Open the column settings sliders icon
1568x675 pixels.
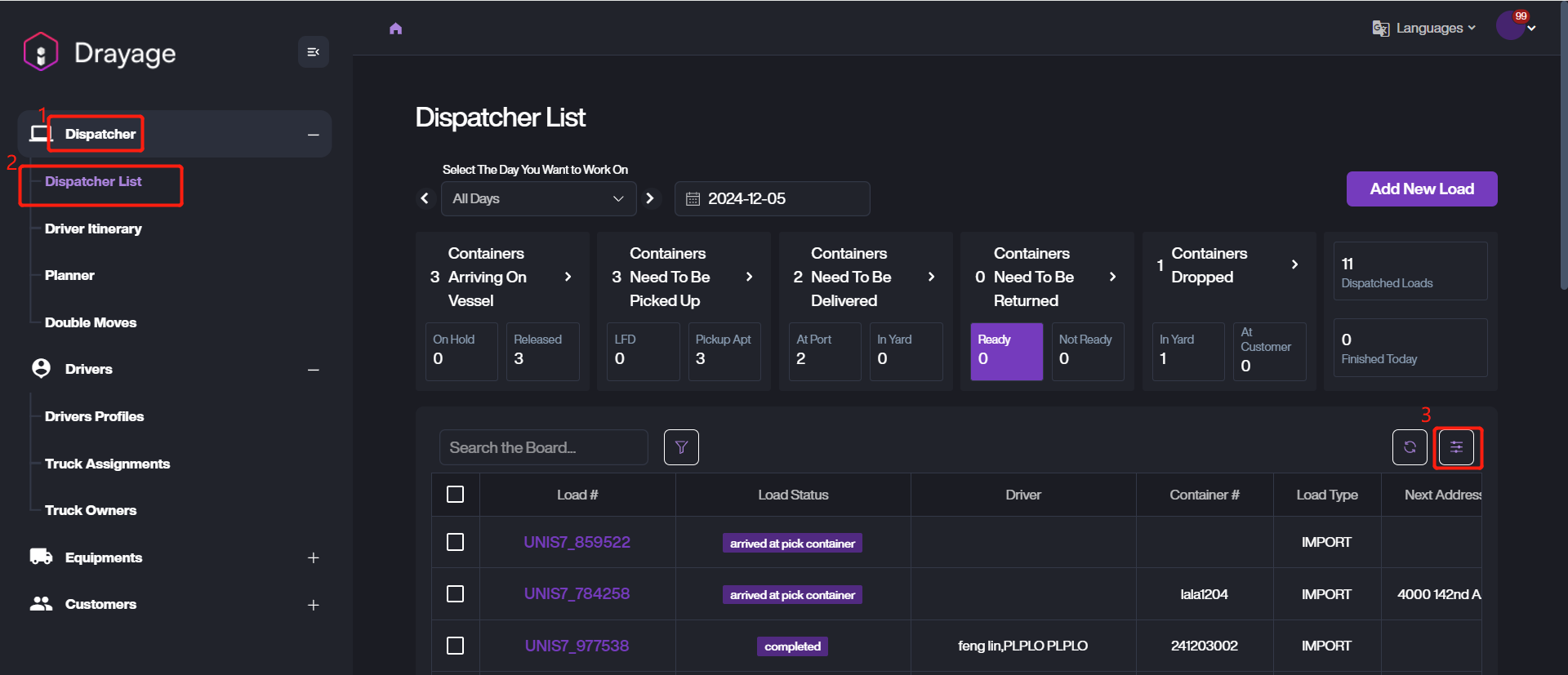(1456, 447)
